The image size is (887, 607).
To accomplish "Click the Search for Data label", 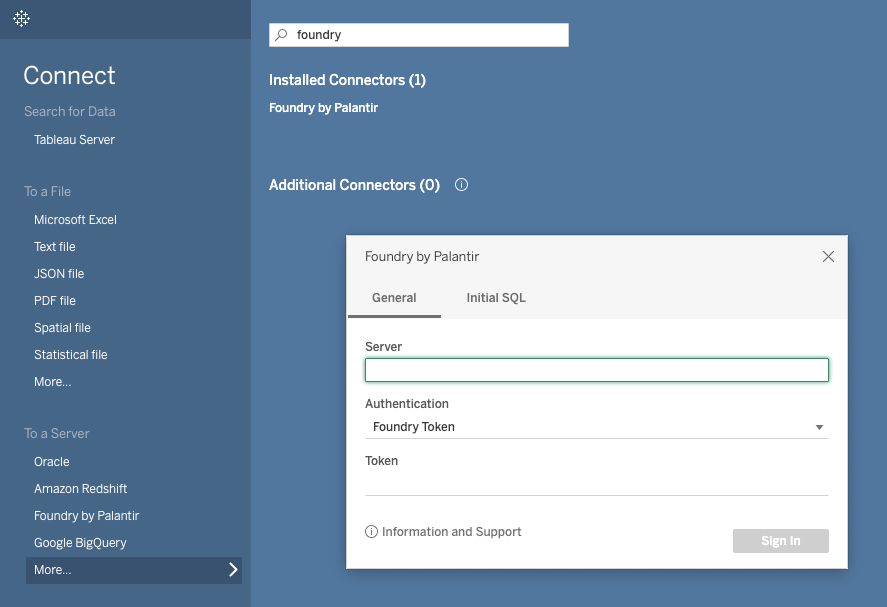I will pos(70,111).
